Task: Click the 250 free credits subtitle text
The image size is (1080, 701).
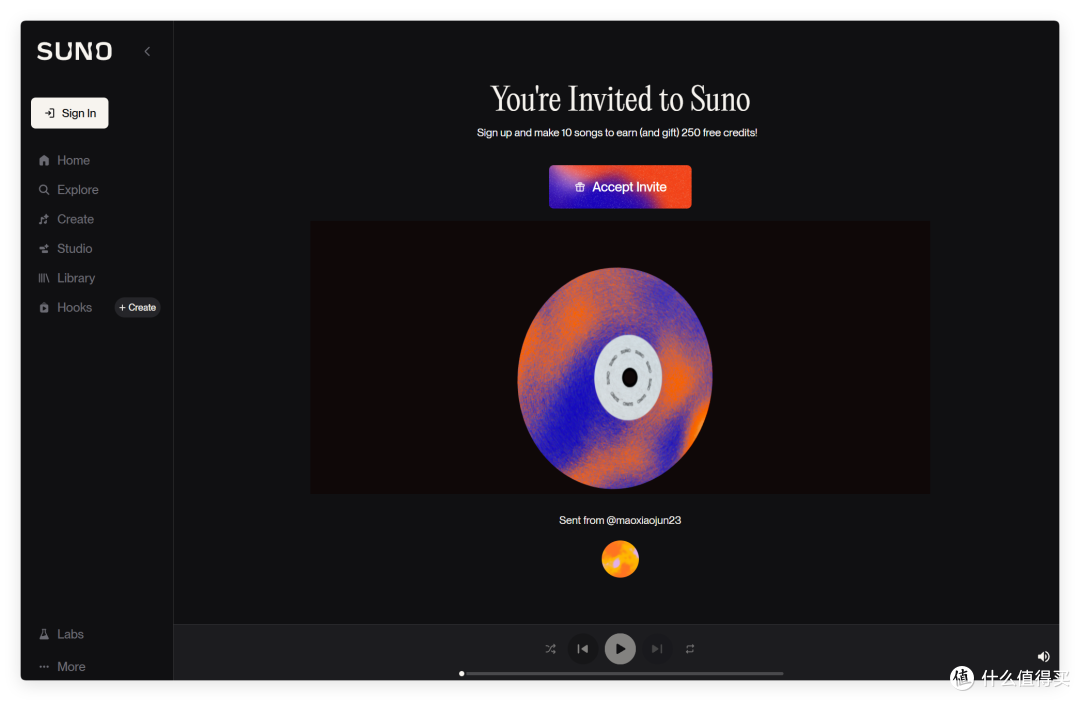Action: [617, 133]
